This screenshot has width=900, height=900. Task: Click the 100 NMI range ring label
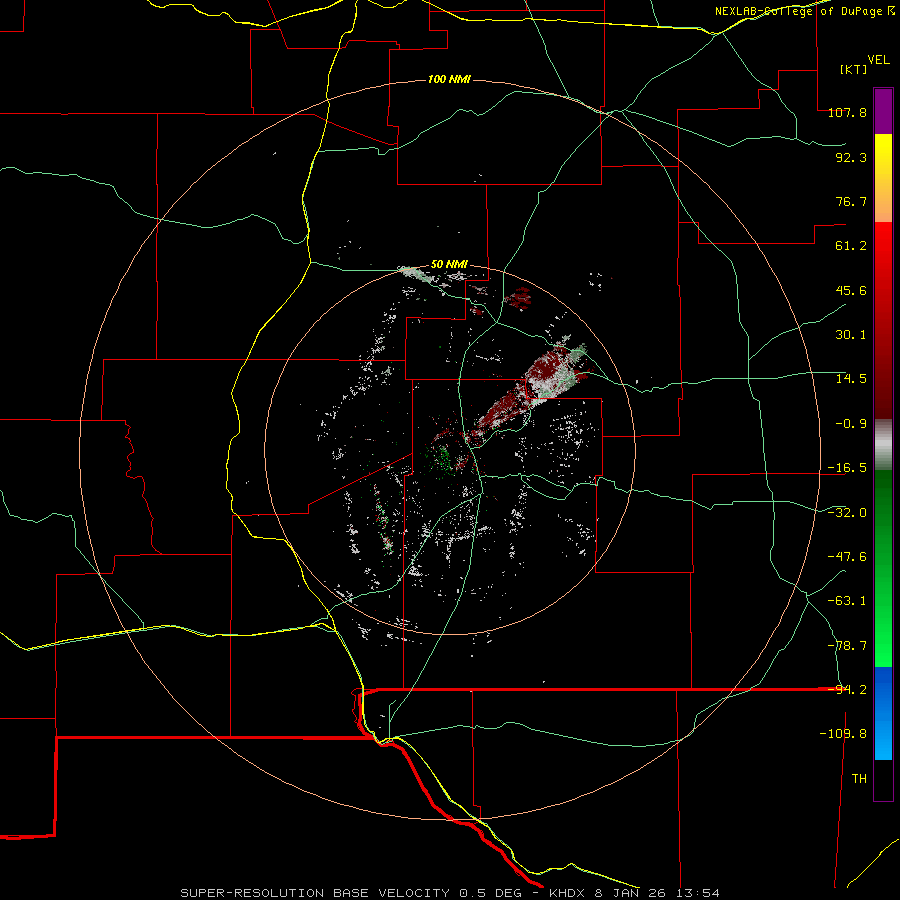449,79
